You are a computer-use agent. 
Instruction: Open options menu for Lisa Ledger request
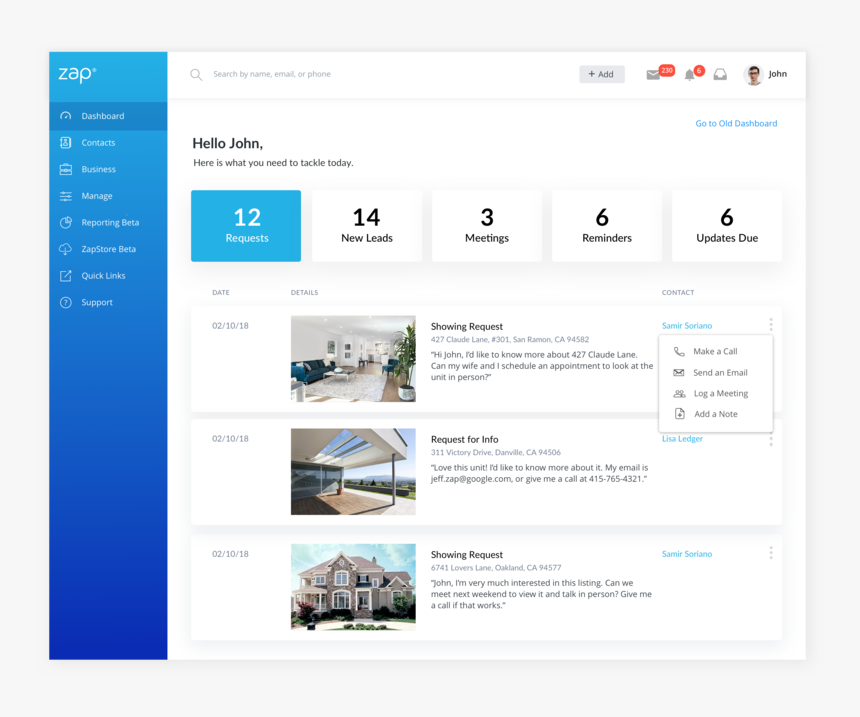[x=770, y=439]
